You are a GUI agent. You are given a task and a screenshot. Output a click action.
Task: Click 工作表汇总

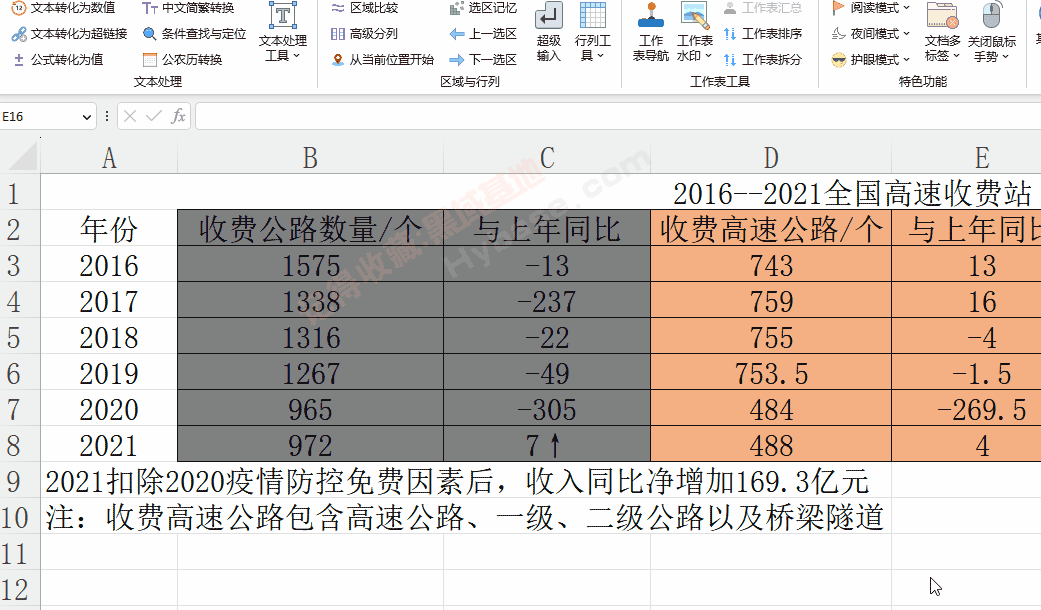point(762,8)
